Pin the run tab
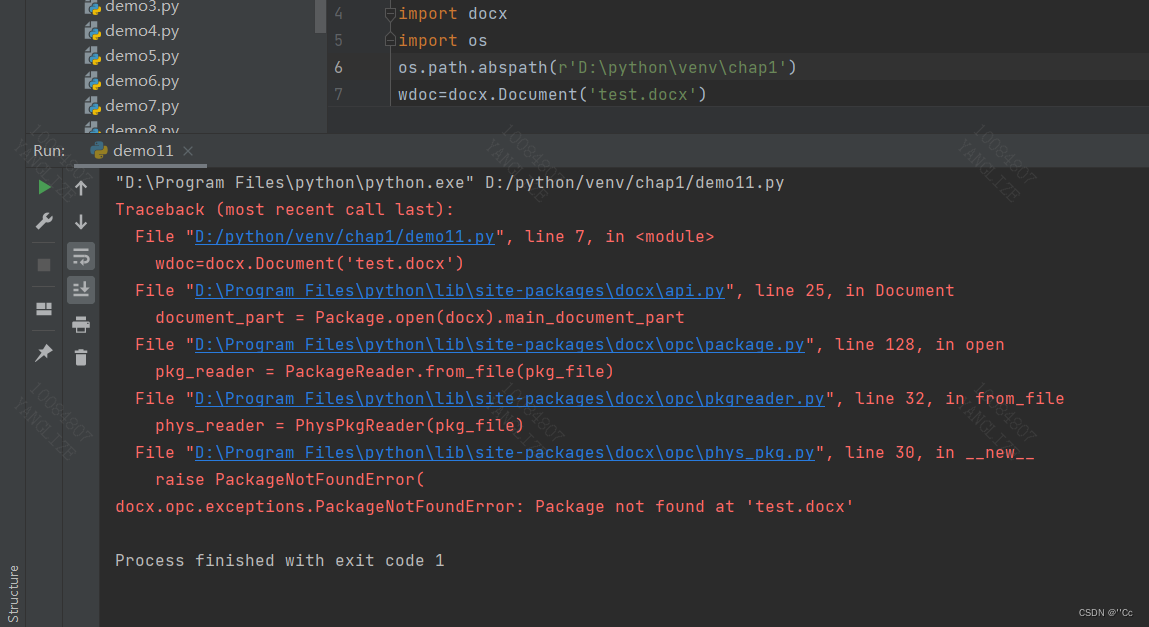1149x627 pixels. [44, 352]
